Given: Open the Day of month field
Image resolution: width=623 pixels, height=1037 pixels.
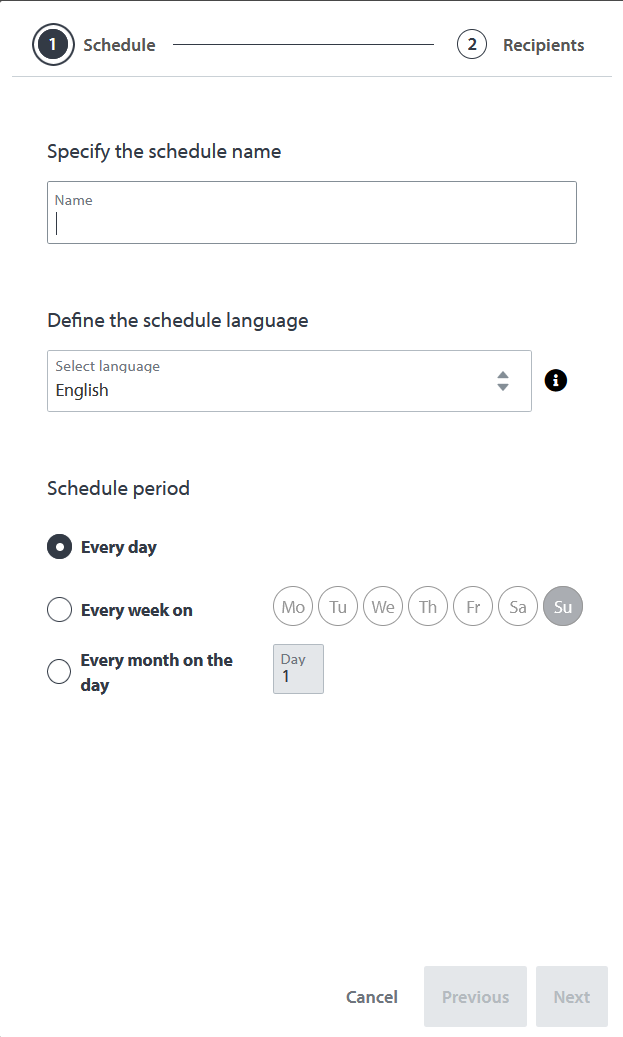Looking at the screenshot, I should 298,669.
